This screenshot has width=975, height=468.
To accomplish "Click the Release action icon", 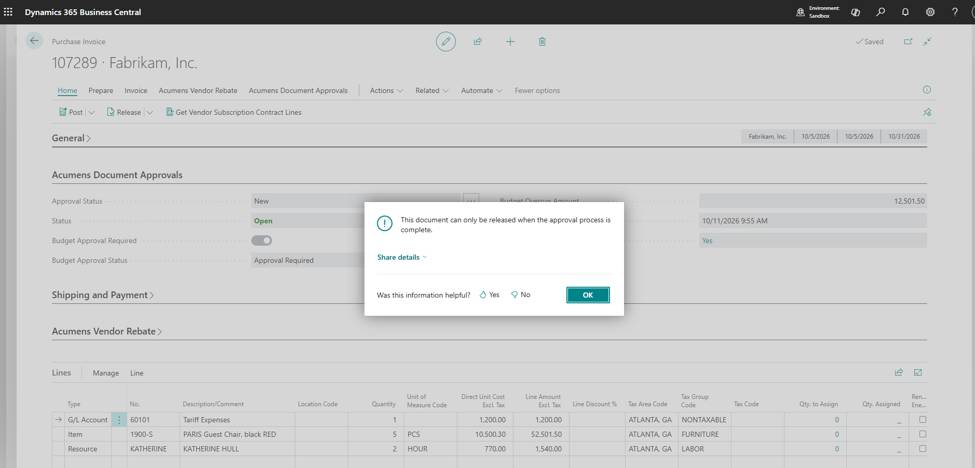I will pyautogui.click(x=111, y=112).
